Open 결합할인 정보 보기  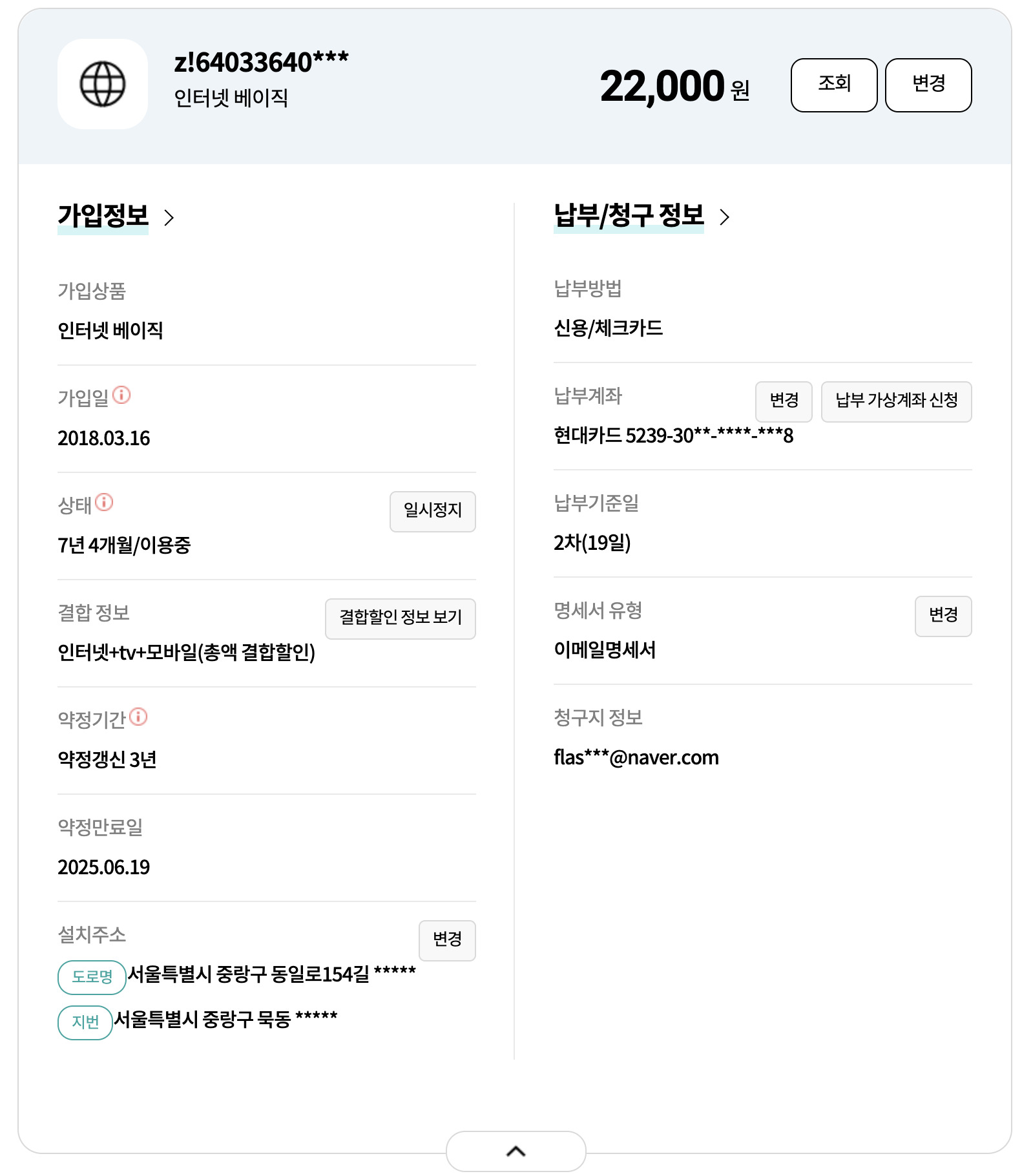point(401,618)
